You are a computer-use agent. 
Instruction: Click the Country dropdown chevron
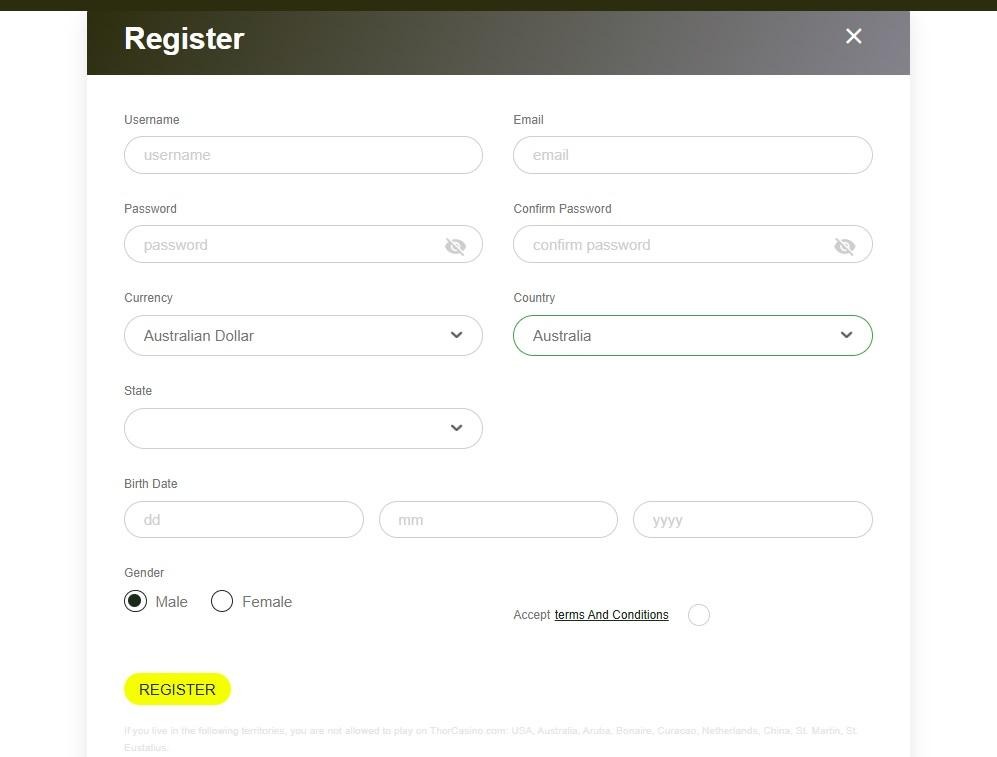click(845, 335)
